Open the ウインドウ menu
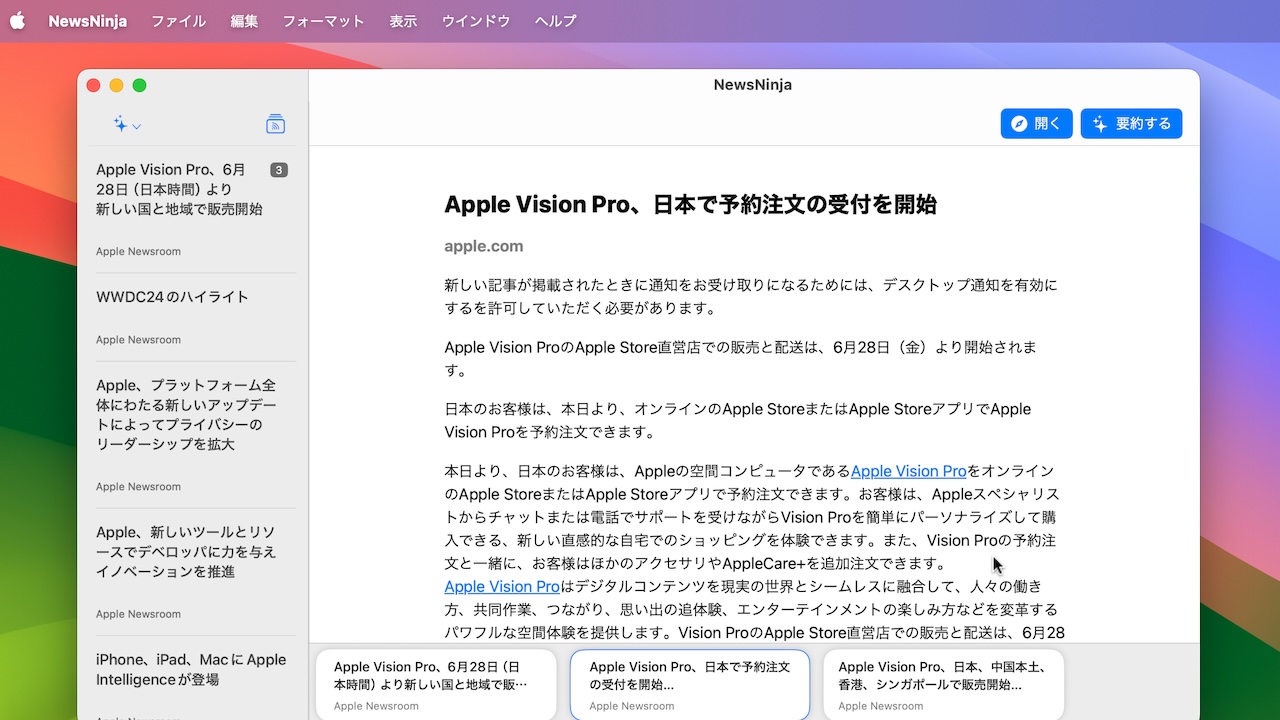Screen dimensions: 1280x720 [x=476, y=21]
